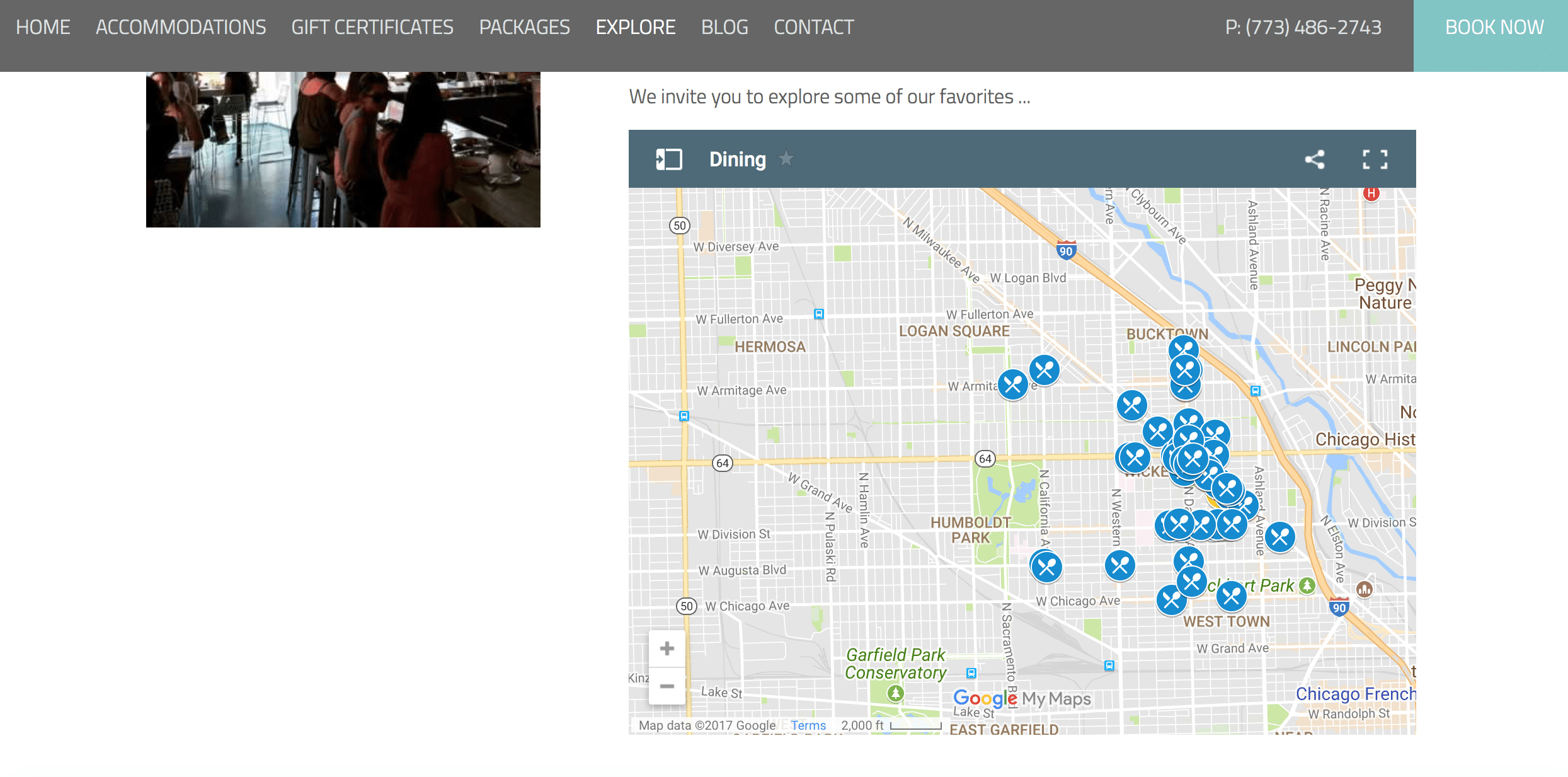Click the bar photo thumbnail
1568x777 pixels.
(343, 149)
